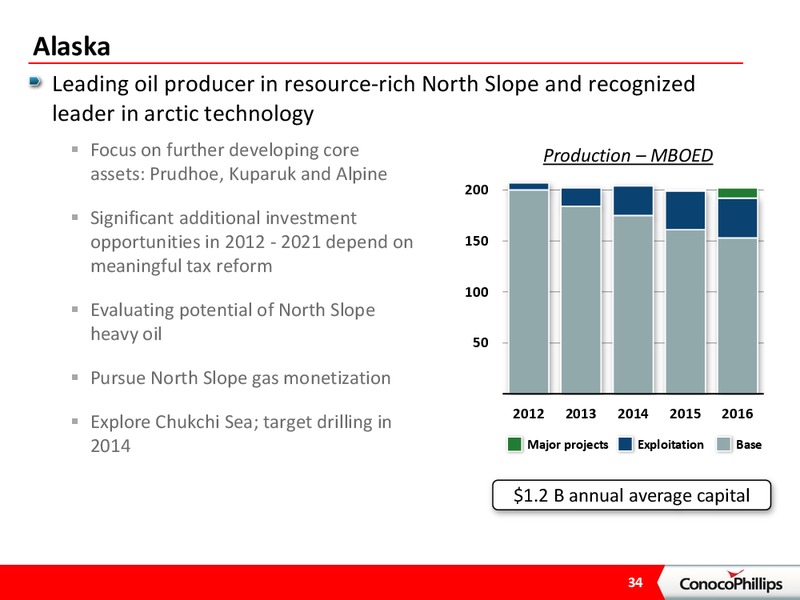Click 'Pursue North Slope gas monetization' text
The width and height of the screenshot is (800, 600).
240,378
